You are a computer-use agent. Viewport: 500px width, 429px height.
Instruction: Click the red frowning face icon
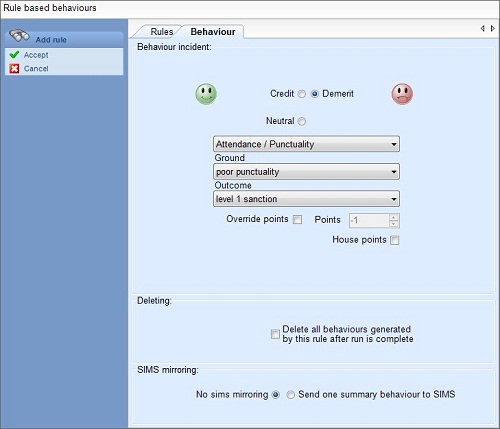402,94
